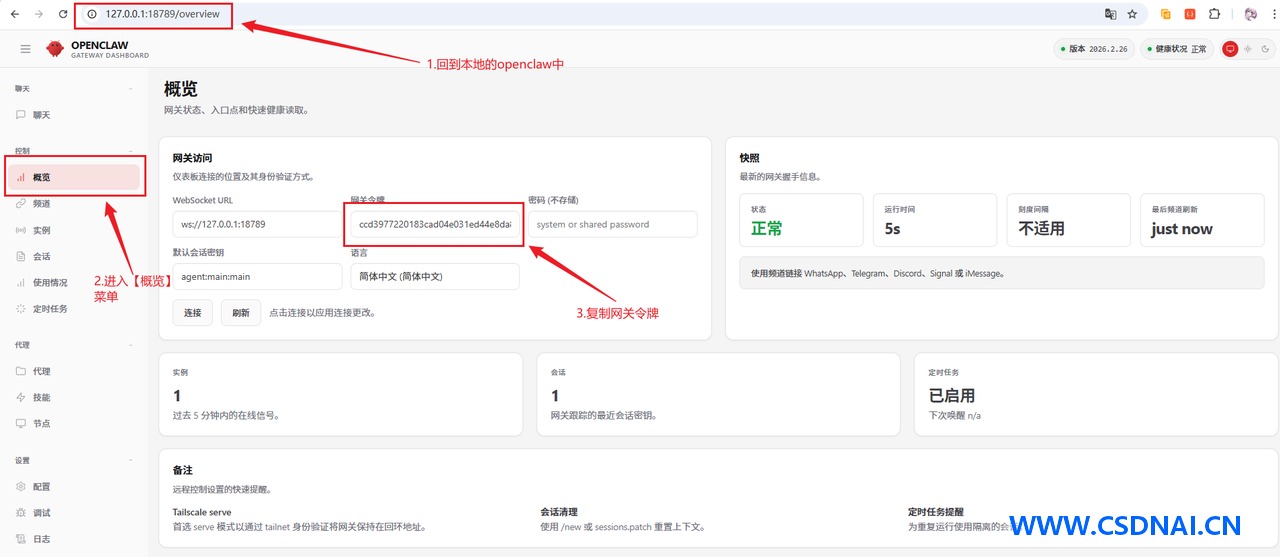Collapse the 聊天 sidebar section header
The height and width of the screenshot is (557, 1280).
pyautogui.click(x=75, y=89)
